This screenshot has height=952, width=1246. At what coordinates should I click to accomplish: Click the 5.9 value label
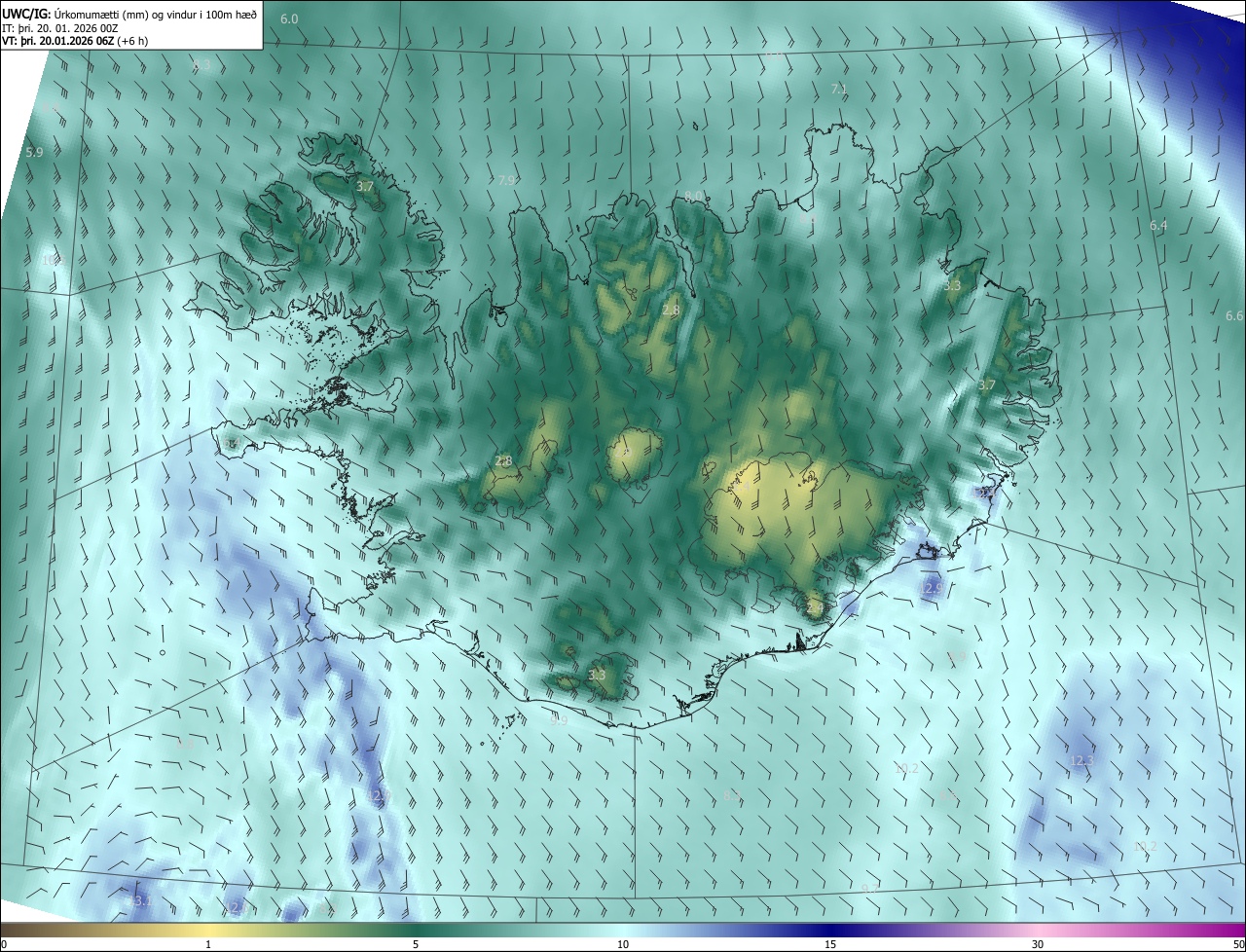click(35, 153)
